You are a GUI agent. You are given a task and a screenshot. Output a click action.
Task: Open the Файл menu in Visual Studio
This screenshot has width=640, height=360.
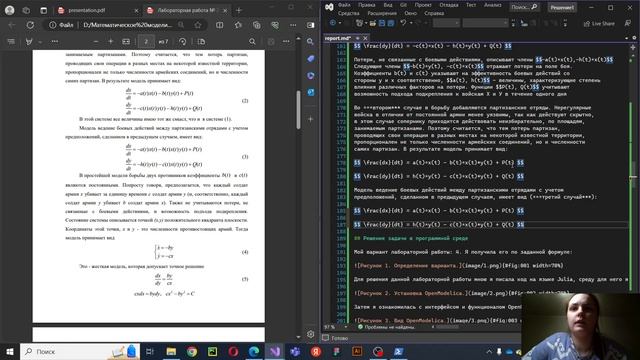click(x=344, y=5)
